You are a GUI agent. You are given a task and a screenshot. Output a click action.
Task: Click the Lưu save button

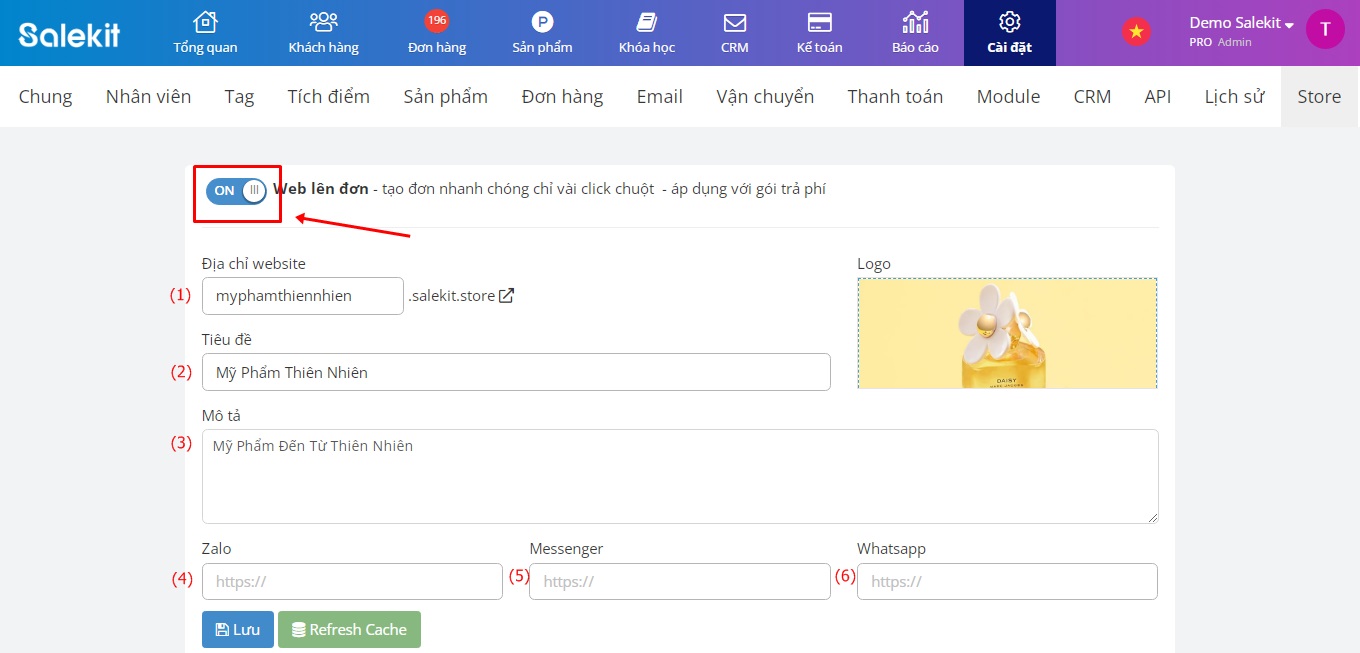click(237, 630)
